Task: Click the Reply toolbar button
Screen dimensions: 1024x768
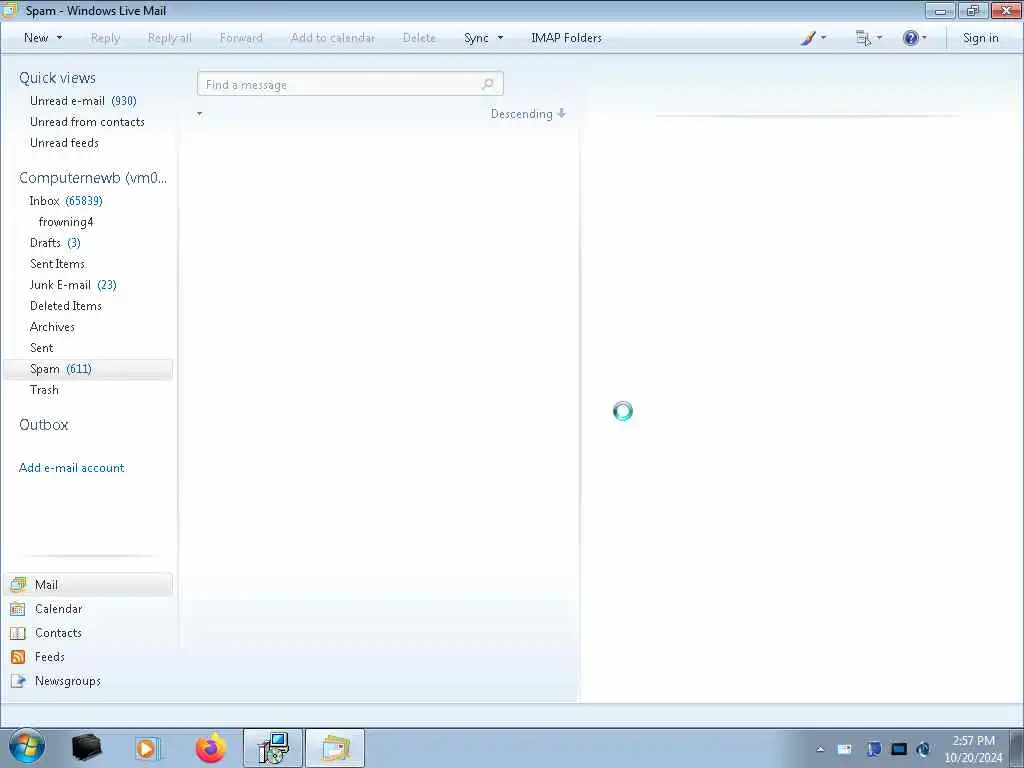Action: point(105,38)
